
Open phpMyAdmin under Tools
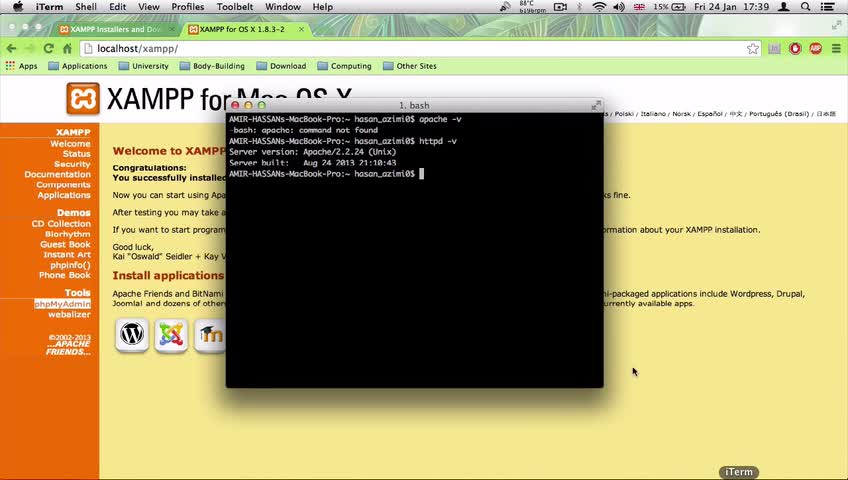click(x=63, y=304)
